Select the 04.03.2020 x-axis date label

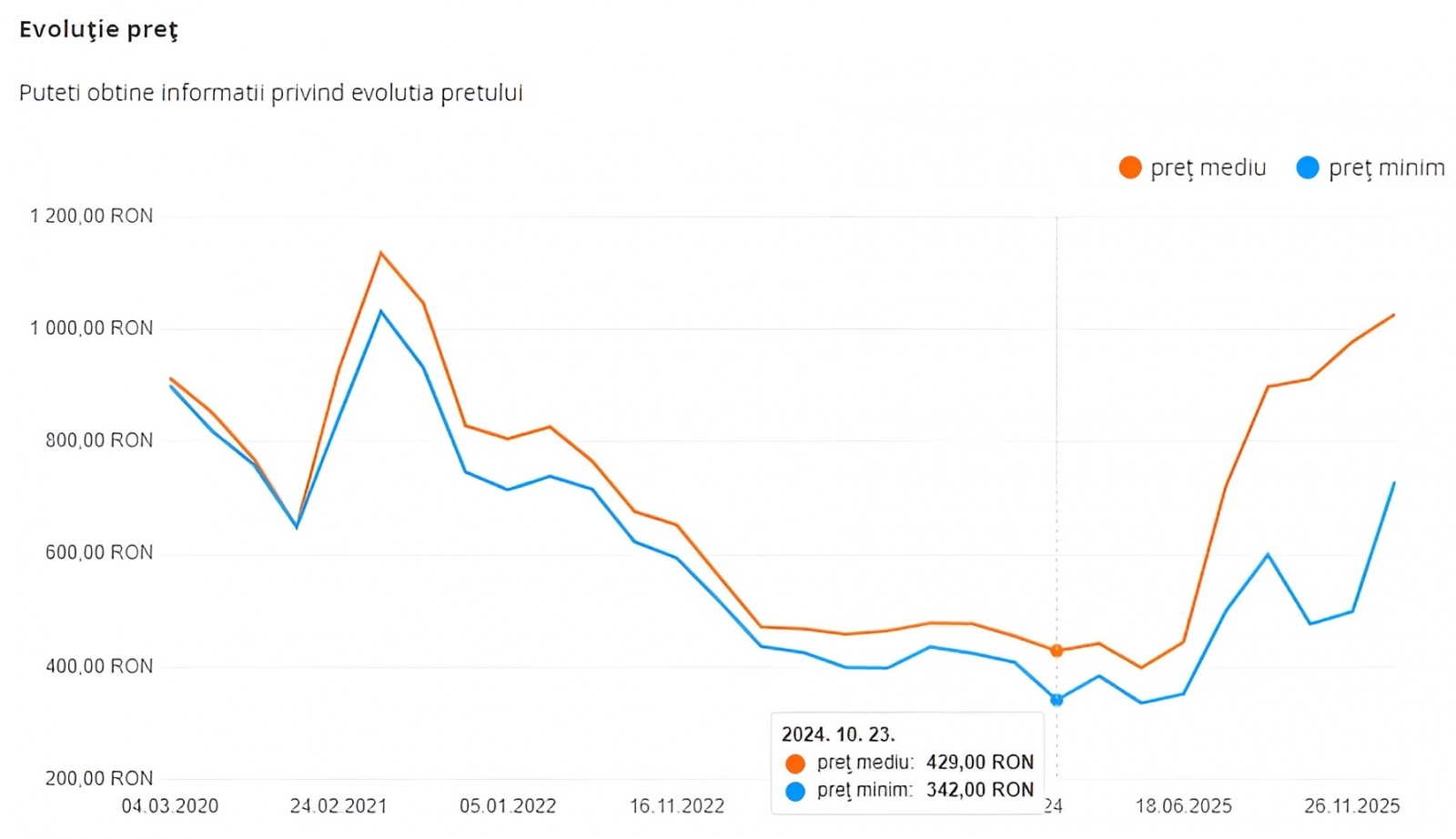click(x=170, y=806)
